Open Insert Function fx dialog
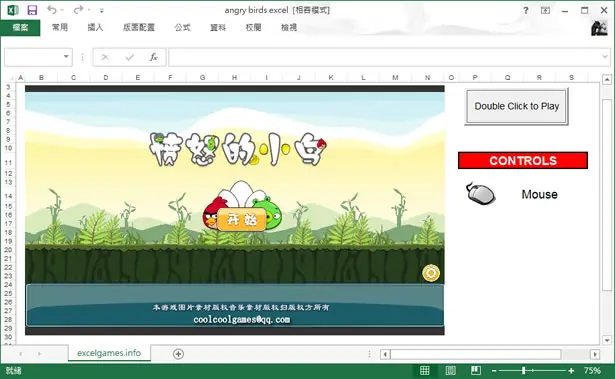This screenshot has width=615, height=379. point(153,58)
